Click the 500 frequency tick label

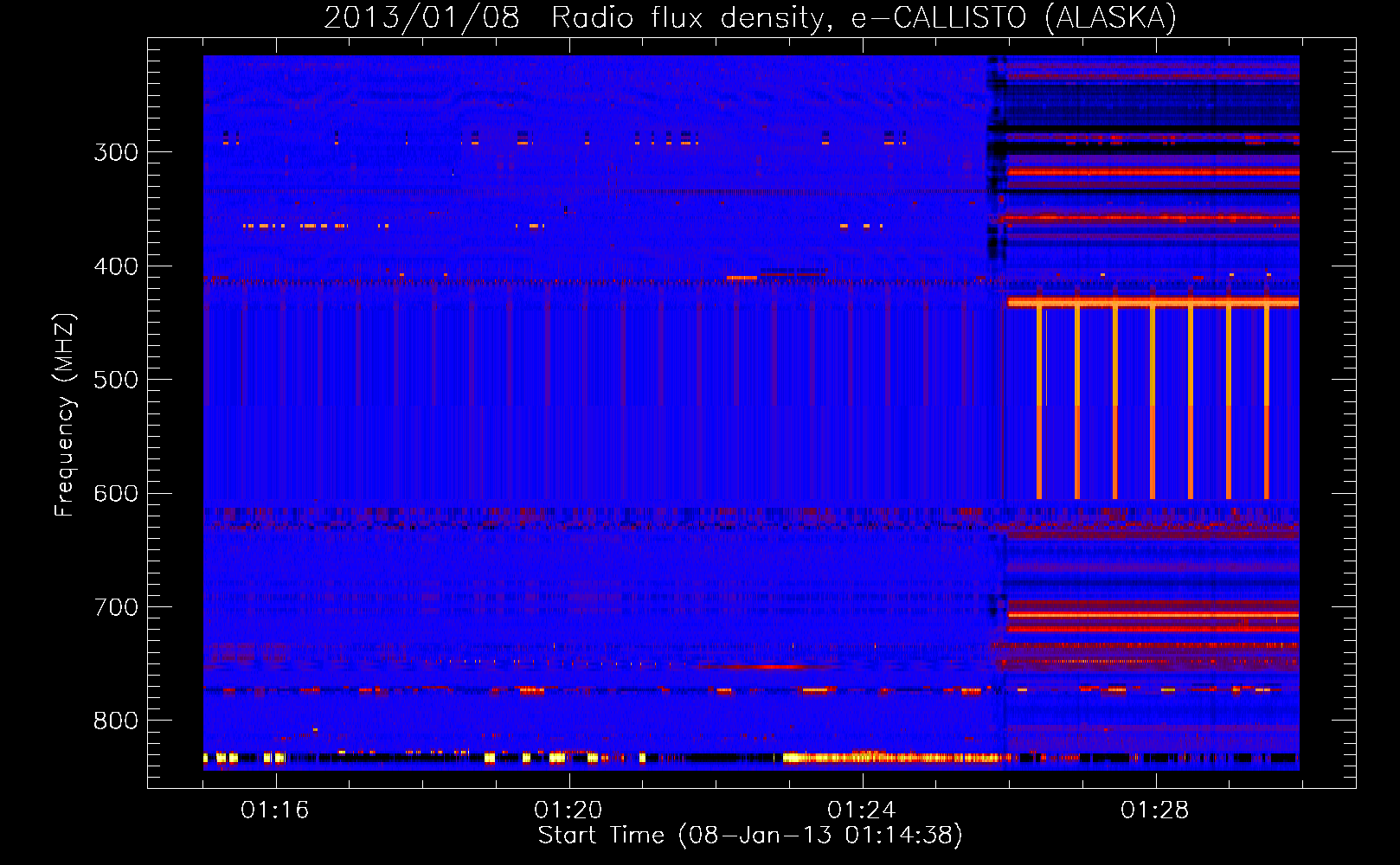pos(116,380)
